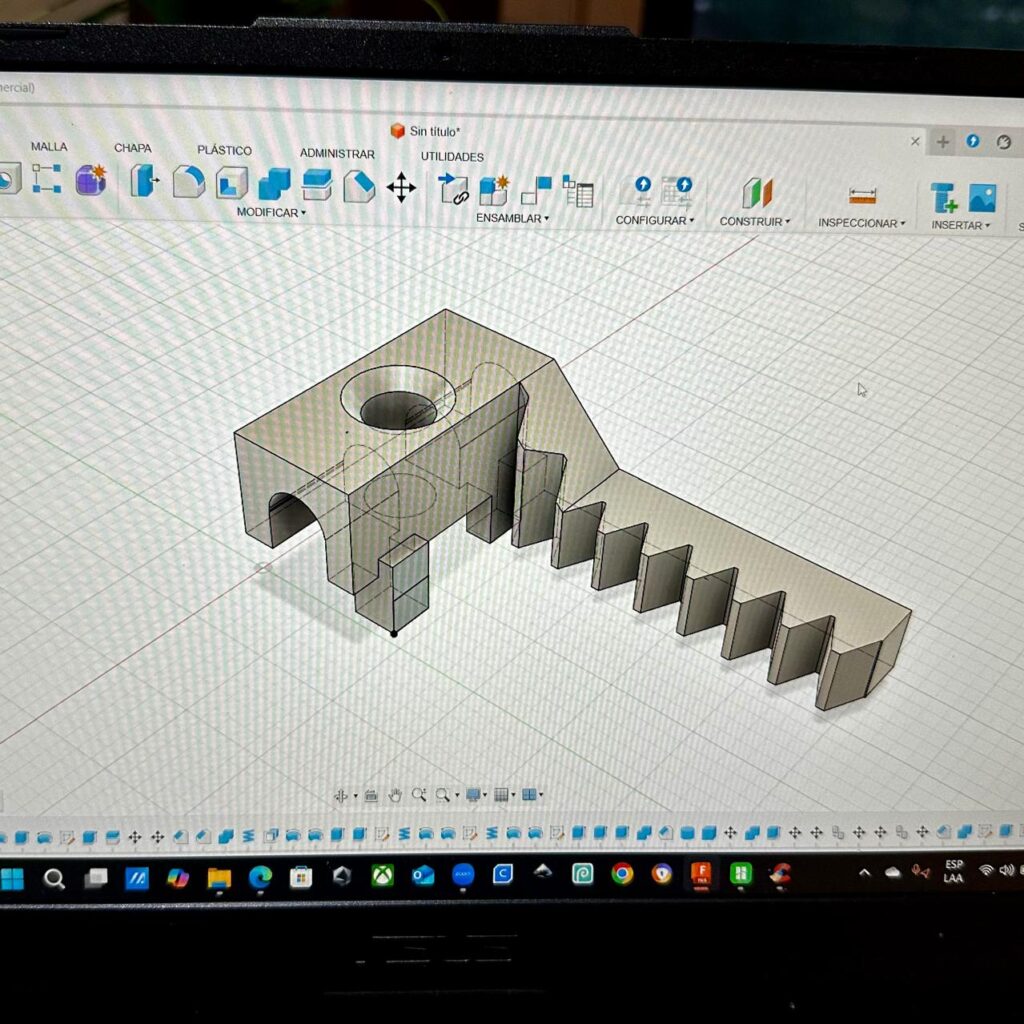Open the CONSTRUIR dropdown menu

[x=754, y=221]
